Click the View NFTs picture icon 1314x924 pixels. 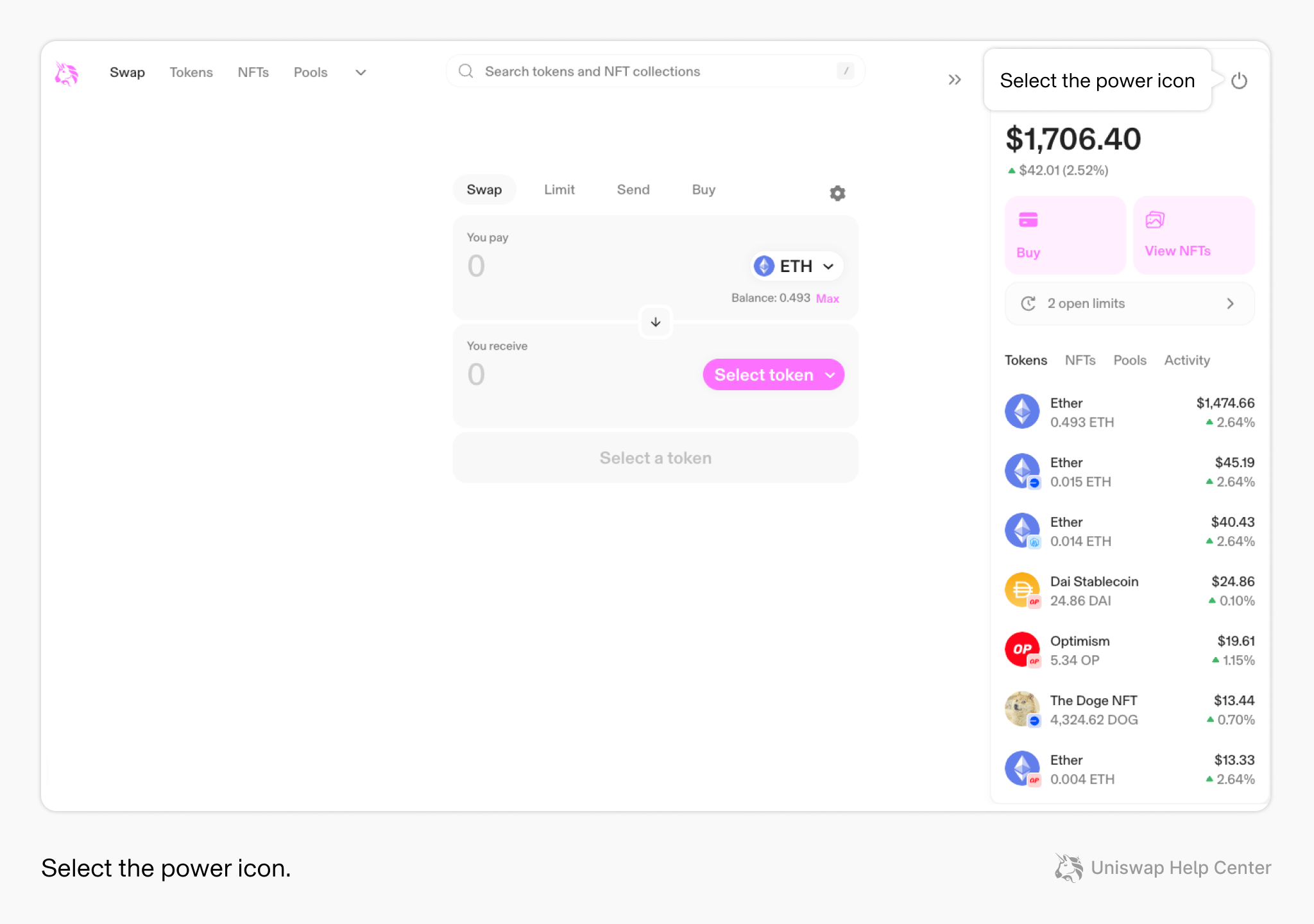[x=1155, y=220]
